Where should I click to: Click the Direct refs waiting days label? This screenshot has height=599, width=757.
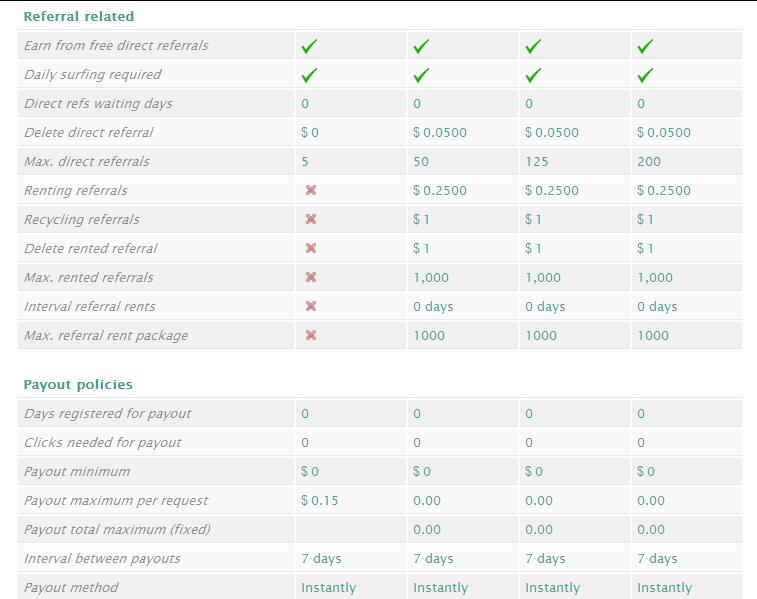(98, 103)
